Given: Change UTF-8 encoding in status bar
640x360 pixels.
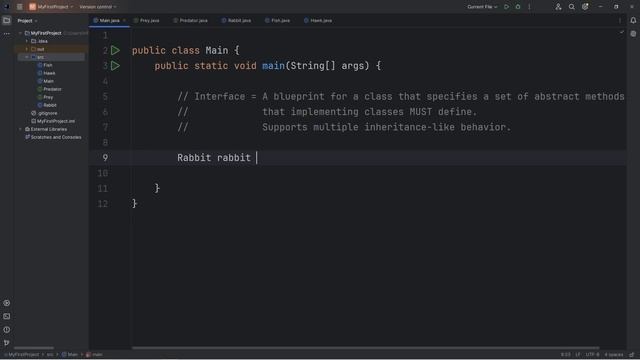Looking at the screenshot, I should [x=592, y=355].
